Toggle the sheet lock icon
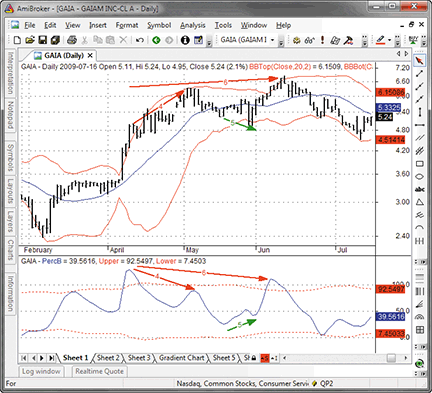 254,358
